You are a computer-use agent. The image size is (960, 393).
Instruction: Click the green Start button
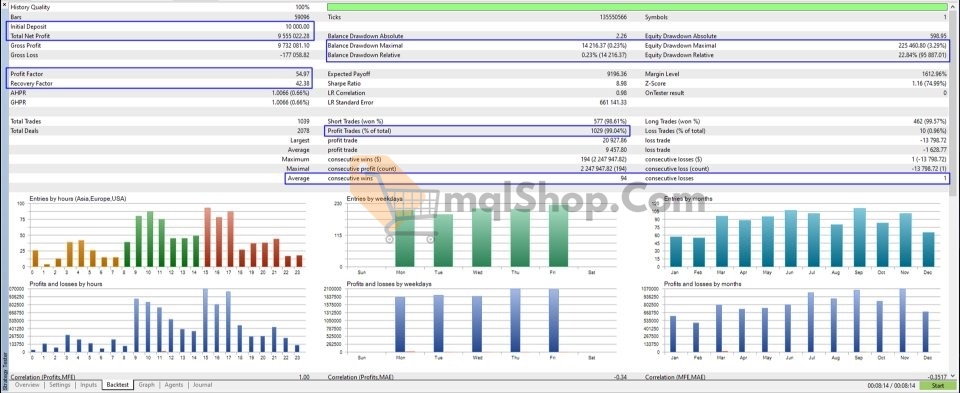click(x=937, y=386)
